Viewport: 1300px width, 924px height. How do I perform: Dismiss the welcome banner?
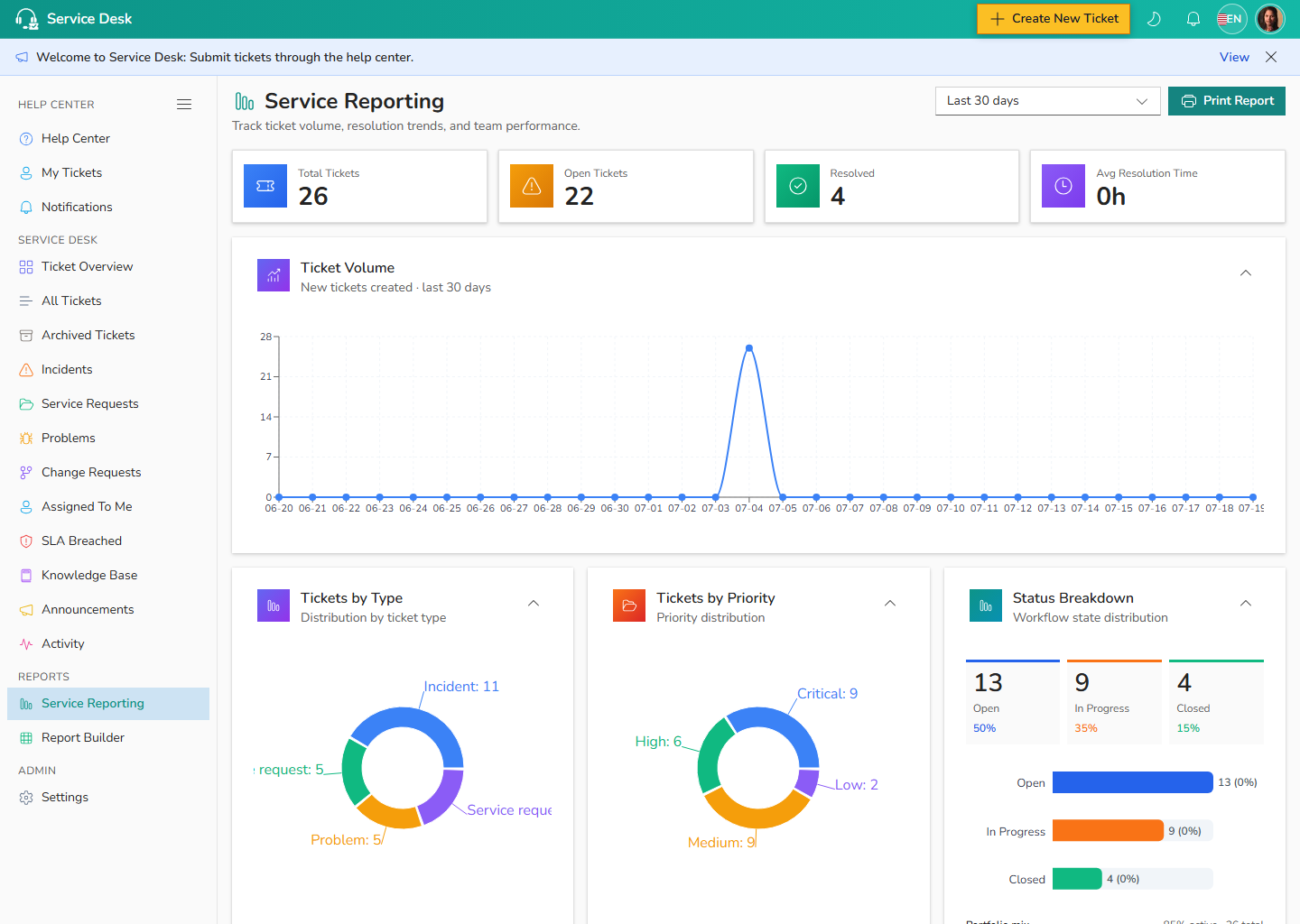point(1271,57)
